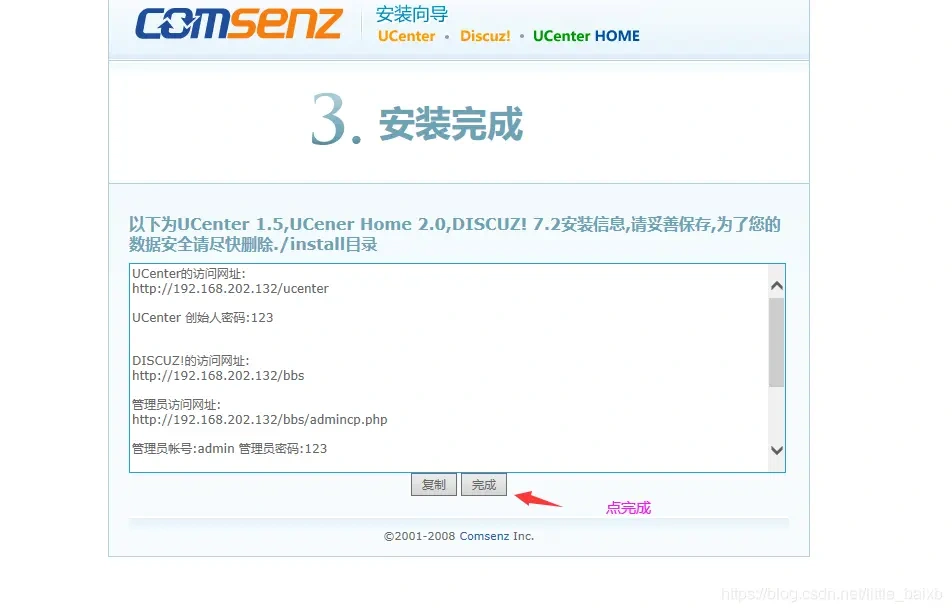Click the 复制 button

pyautogui.click(x=434, y=484)
